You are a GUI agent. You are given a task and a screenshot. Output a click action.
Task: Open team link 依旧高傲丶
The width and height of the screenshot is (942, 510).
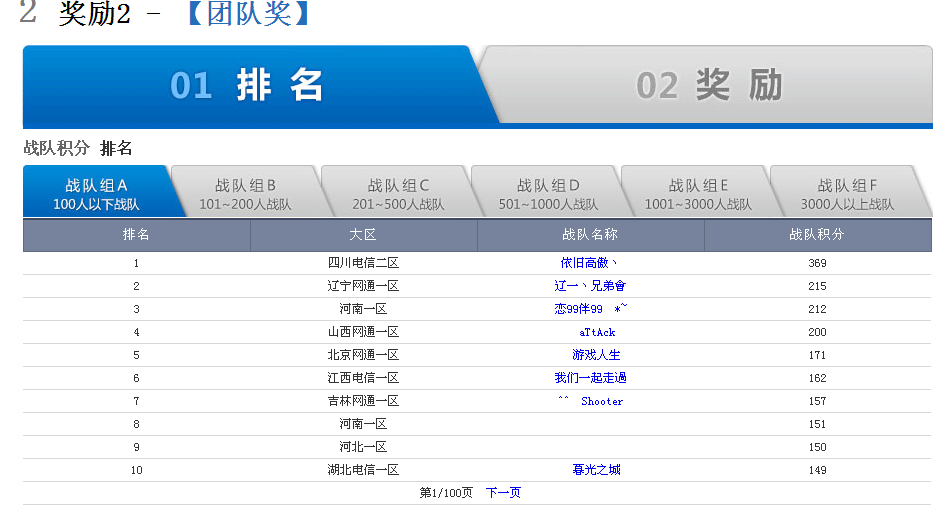pyautogui.click(x=589, y=263)
